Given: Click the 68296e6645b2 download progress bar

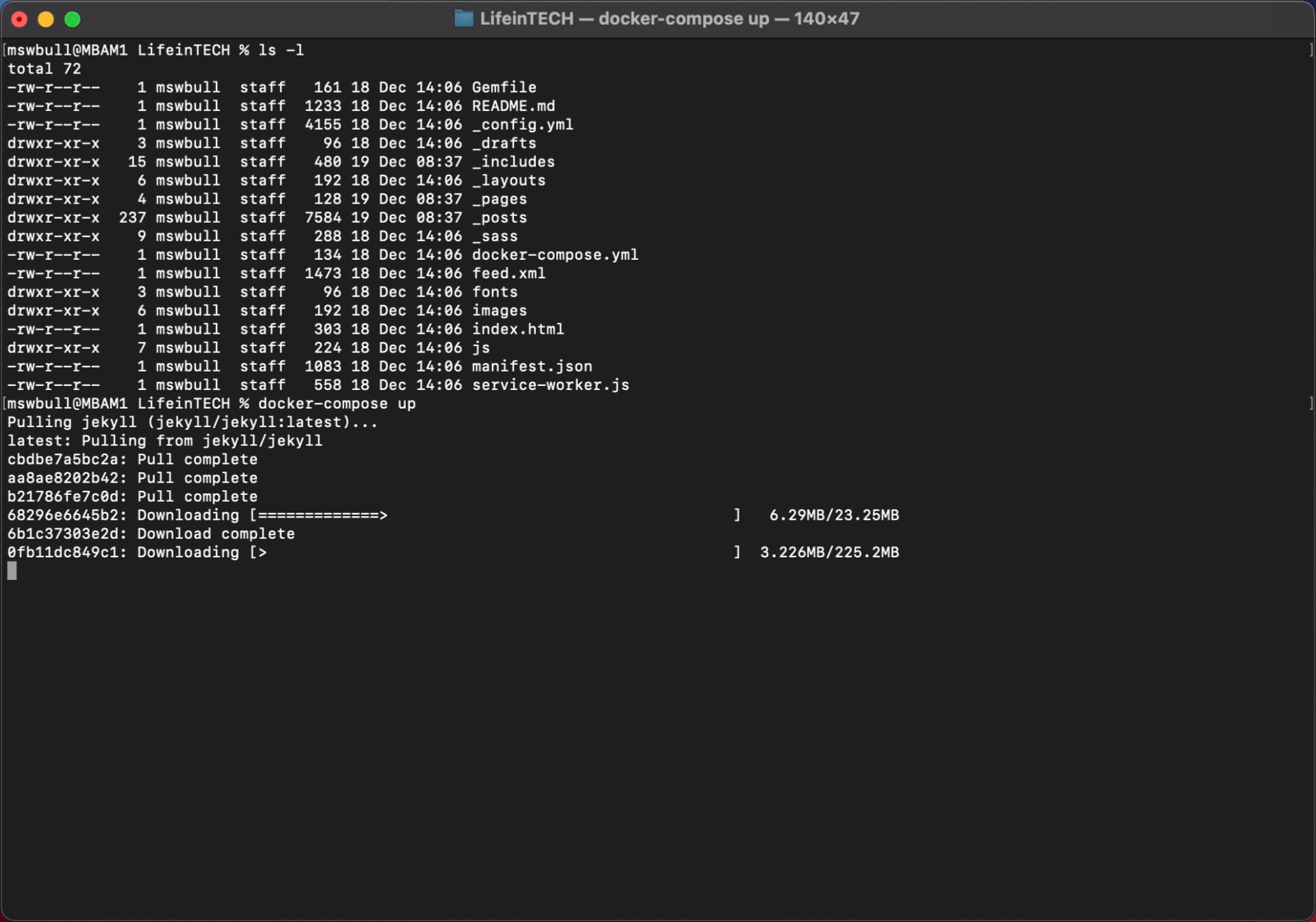Looking at the screenshot, I should 496,515.
